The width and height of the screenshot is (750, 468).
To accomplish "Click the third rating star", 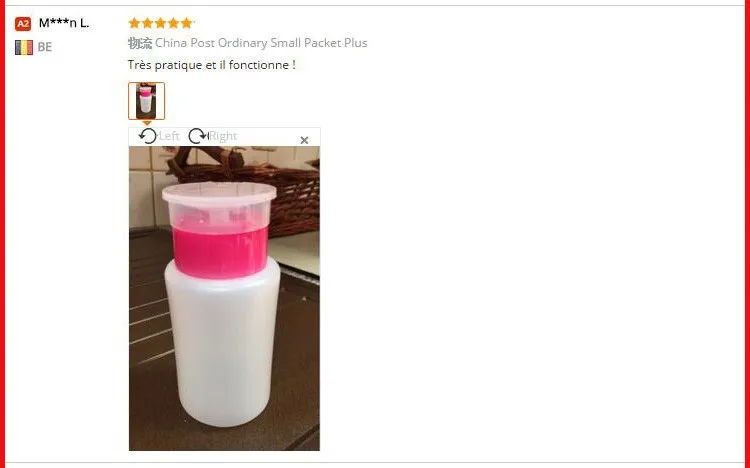I will pyautogui.click(x=160, y=23).
